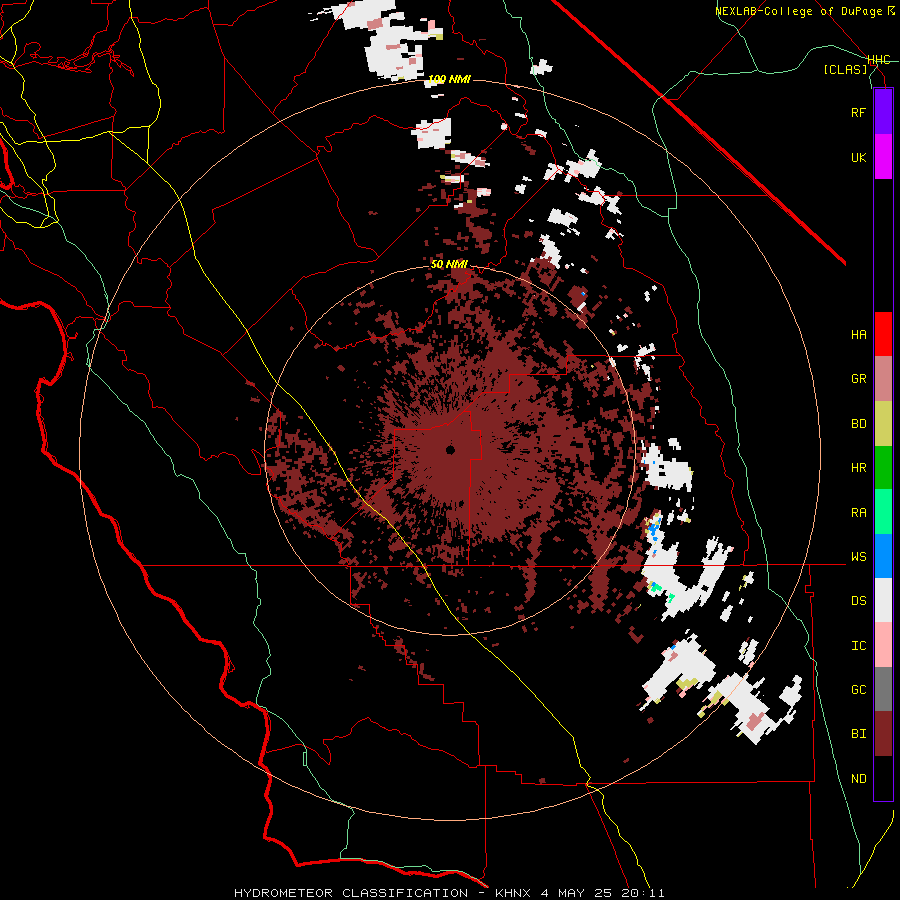900x900 pixels.
Task: Click the ND black legend swatch
Action: [883, 778]
